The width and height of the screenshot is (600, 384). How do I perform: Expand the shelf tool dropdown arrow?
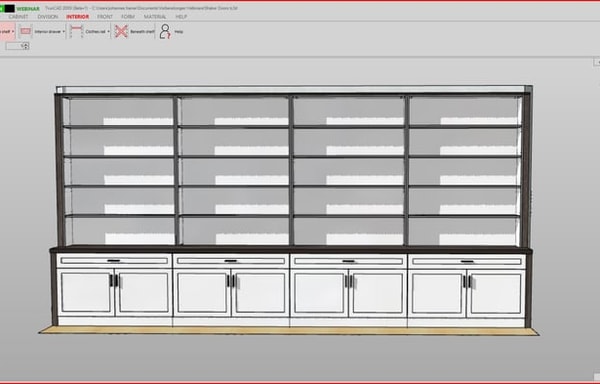(x=13, y=32)
